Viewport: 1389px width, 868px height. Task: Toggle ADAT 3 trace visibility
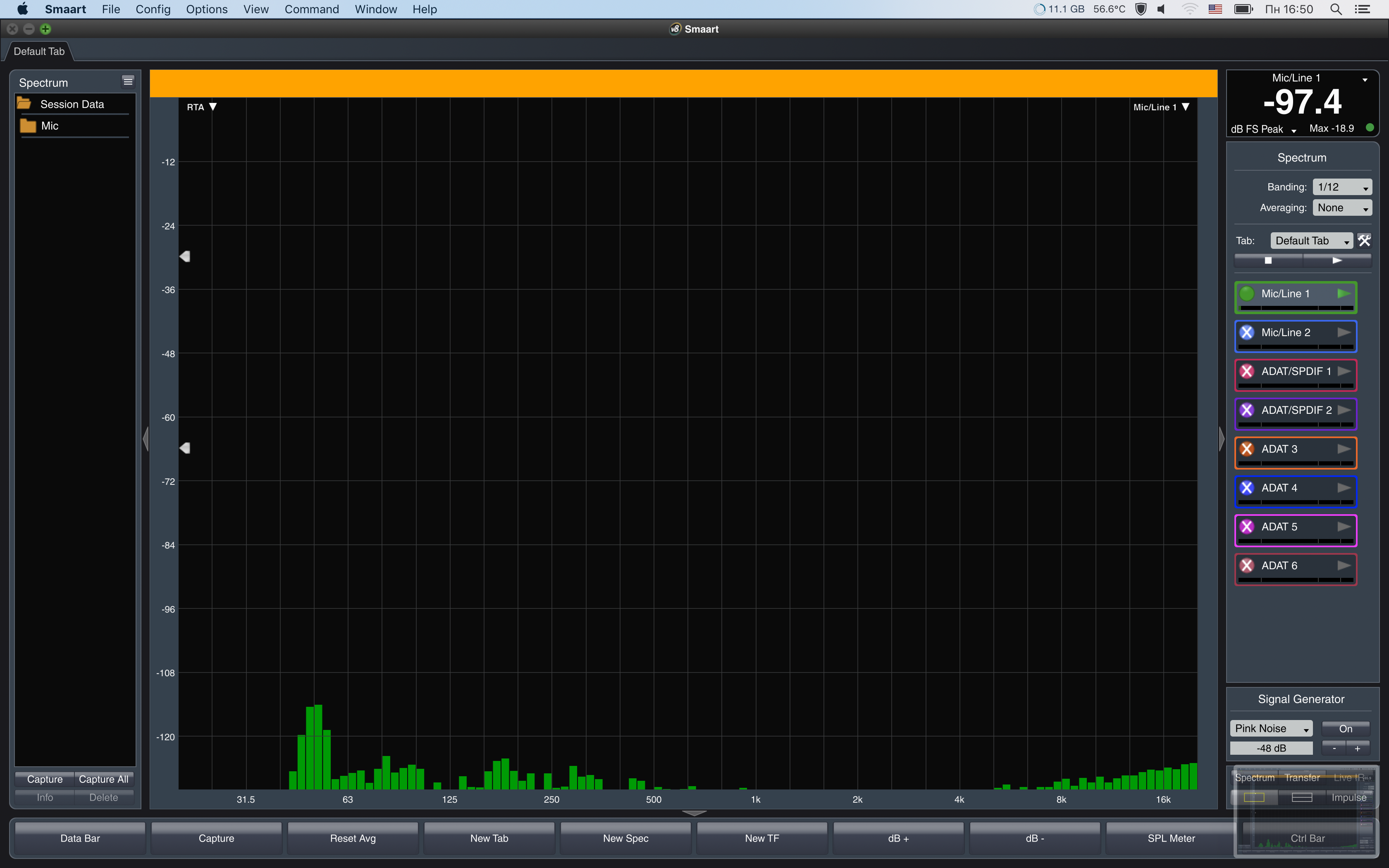1247,449
